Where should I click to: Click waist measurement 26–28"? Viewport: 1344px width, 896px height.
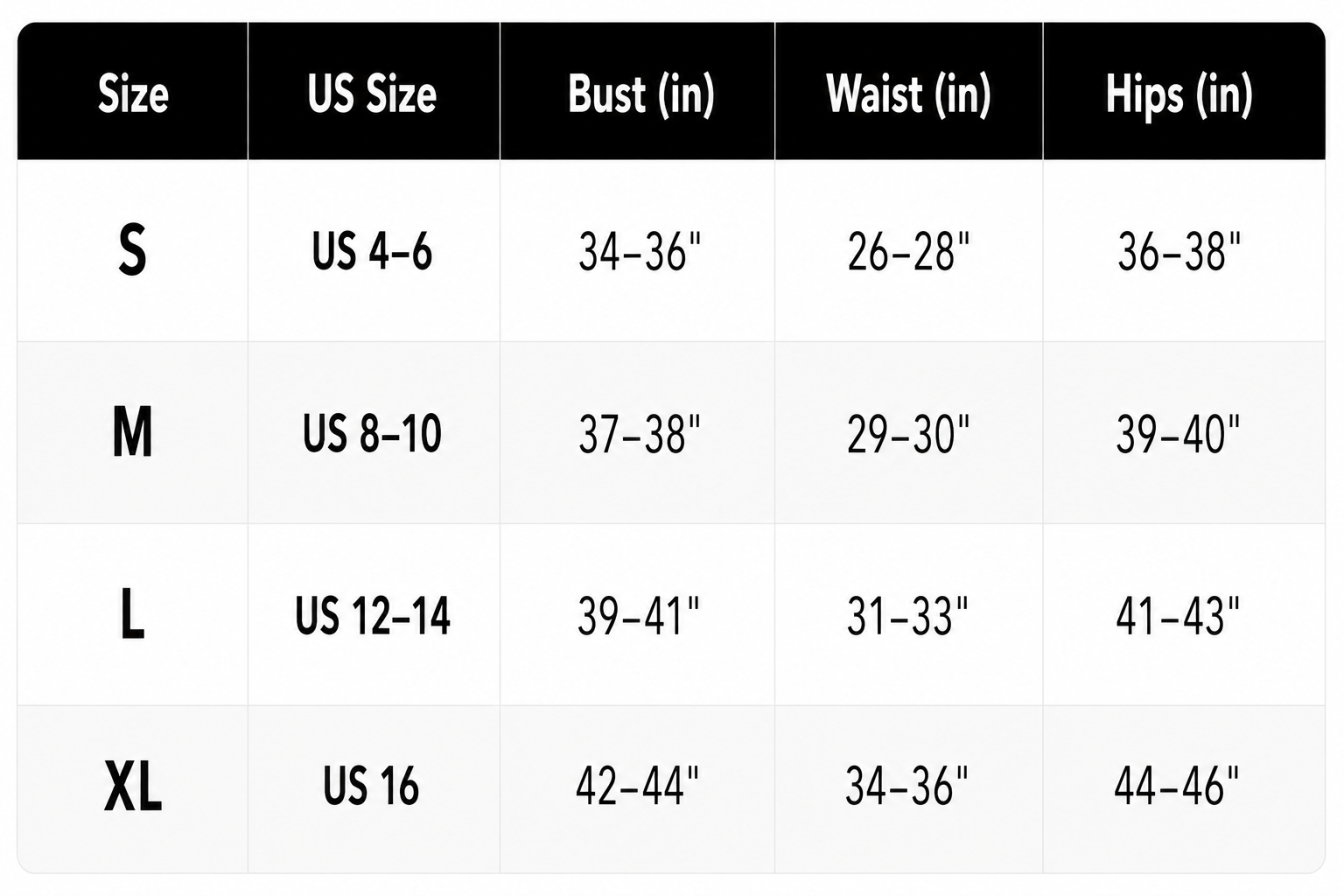point(909,251)
